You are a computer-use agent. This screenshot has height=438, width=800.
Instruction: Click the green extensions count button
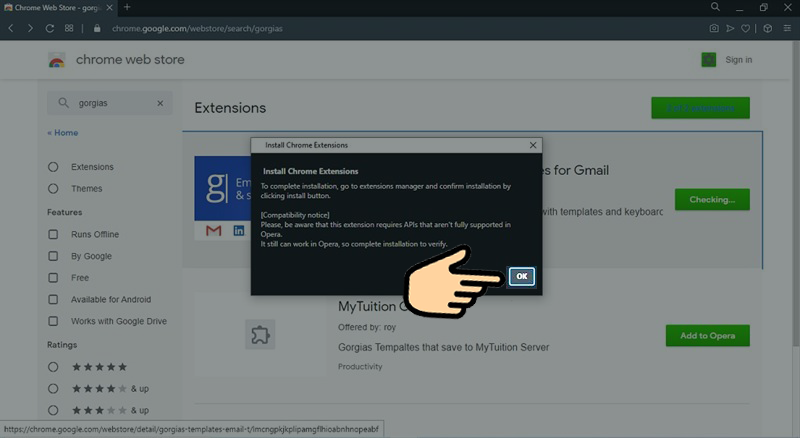pyautogui.click(x=700, y=108)
